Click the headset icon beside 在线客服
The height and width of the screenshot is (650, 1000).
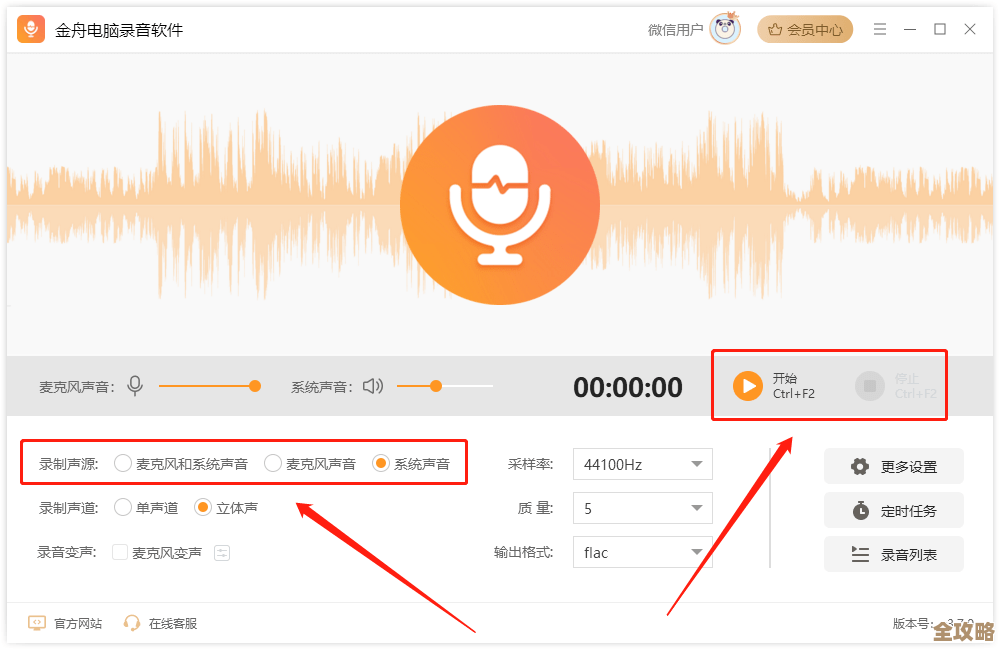pyautogui.click(x=131, y=622)
